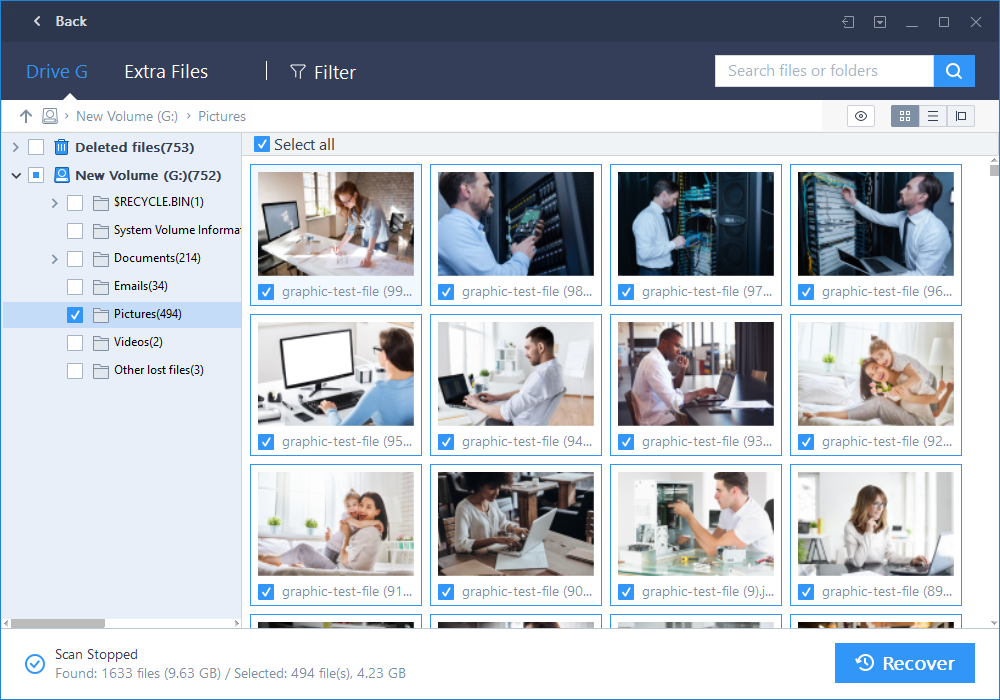Expand the Deleted files(753) tree item
This screenshot has width=1000, height=700.
click(x=15, y=147)
